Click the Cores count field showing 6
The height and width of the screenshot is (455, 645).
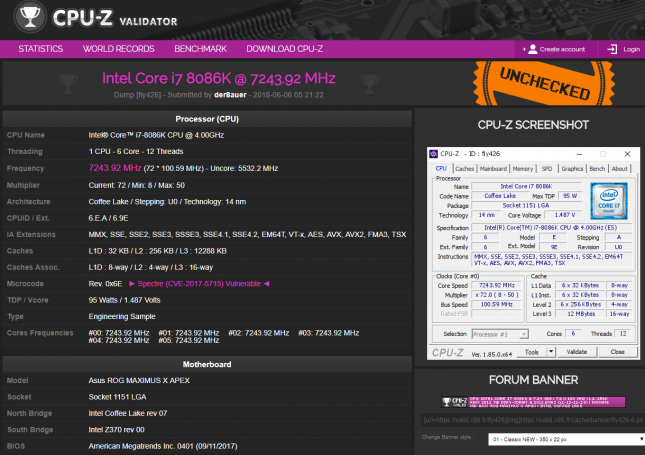click(573, 334)
